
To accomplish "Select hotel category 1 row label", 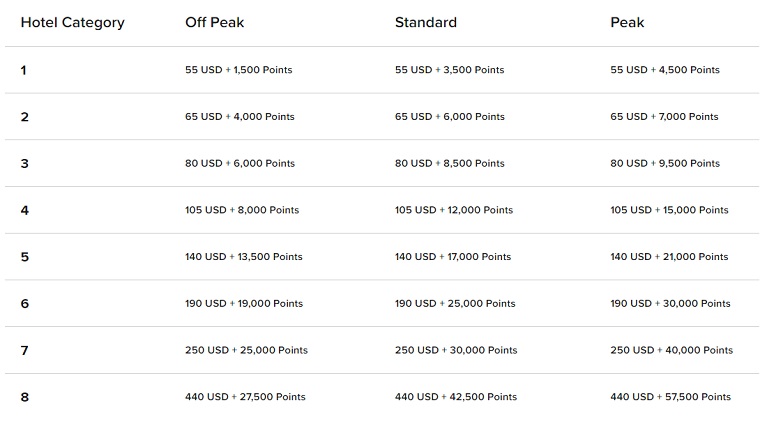I will tap(23, 70).
